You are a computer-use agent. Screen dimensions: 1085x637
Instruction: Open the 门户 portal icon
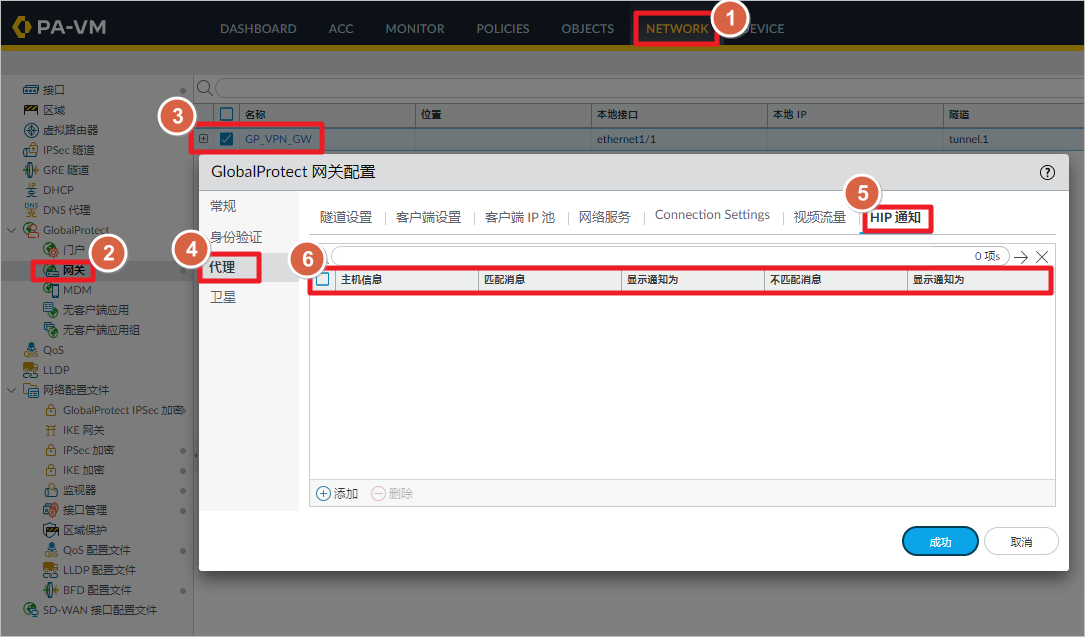pos(51,250)
